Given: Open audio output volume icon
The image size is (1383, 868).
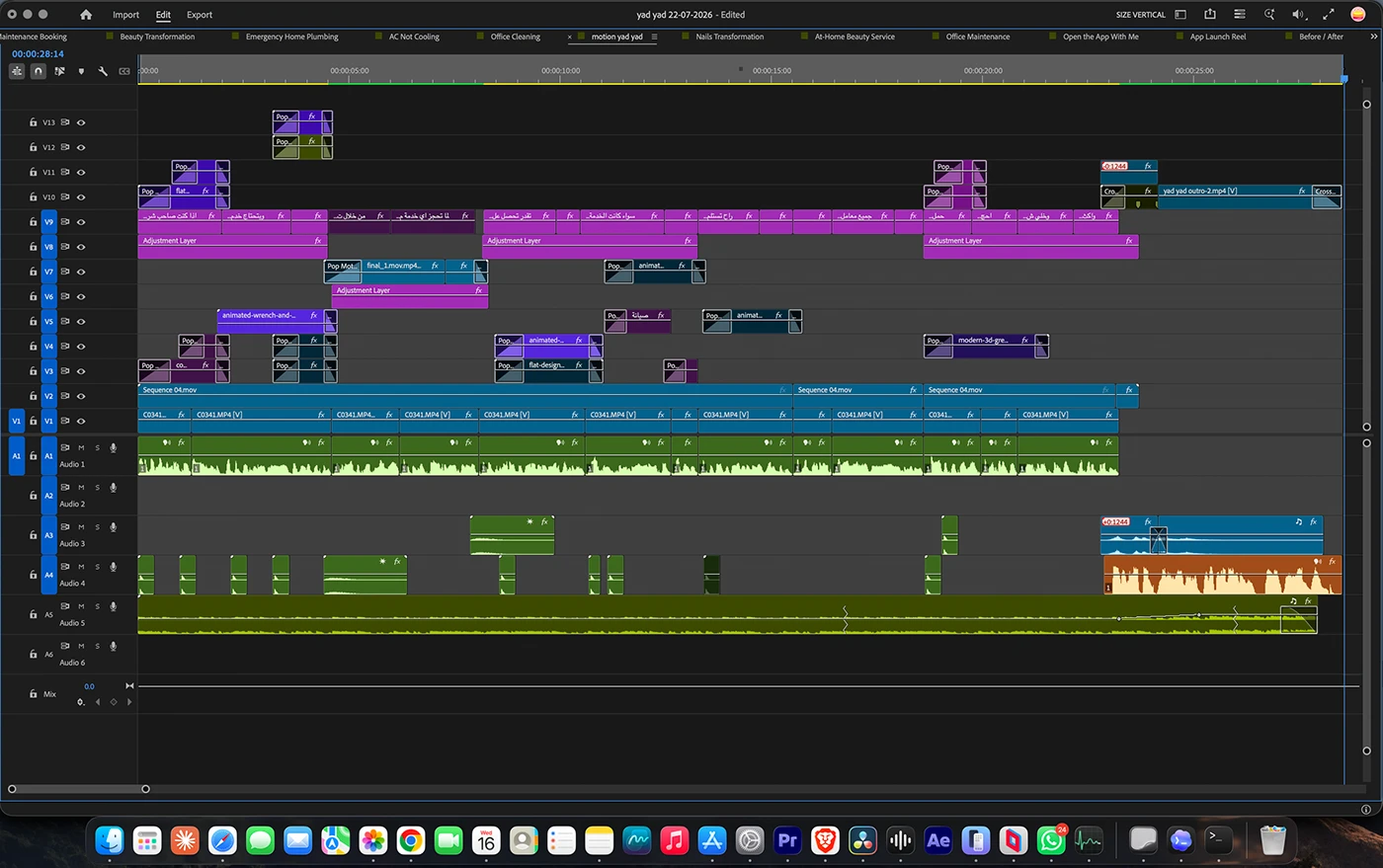Looking at the screenshot, I should [1298, 15].
